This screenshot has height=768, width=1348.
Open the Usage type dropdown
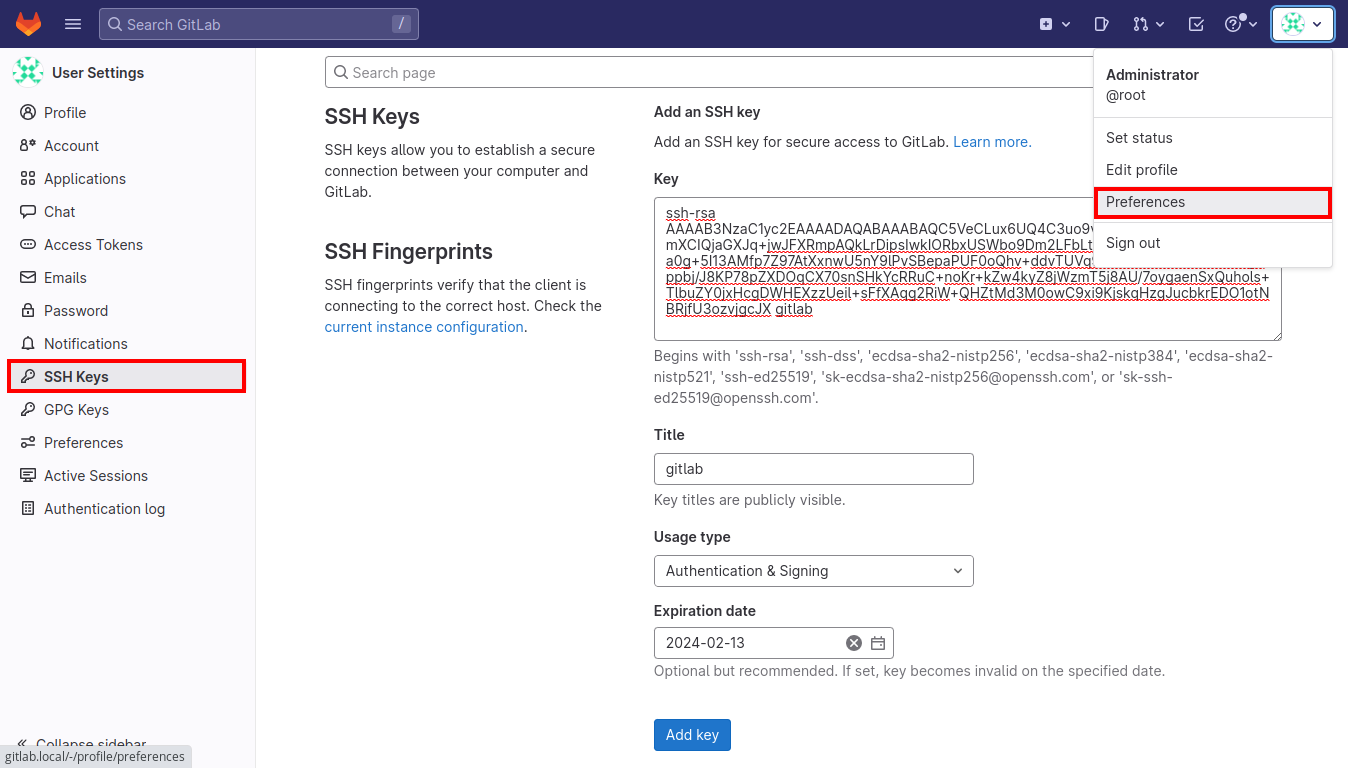813,571
